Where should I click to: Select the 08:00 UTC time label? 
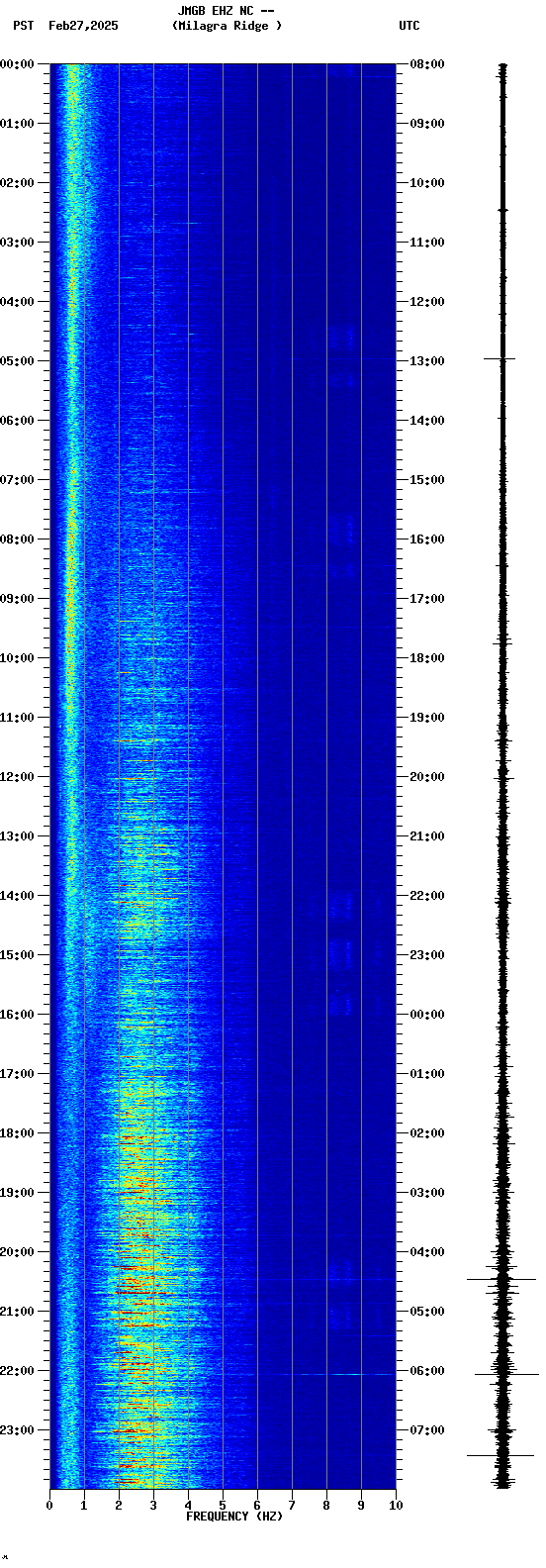coord(427,64)
